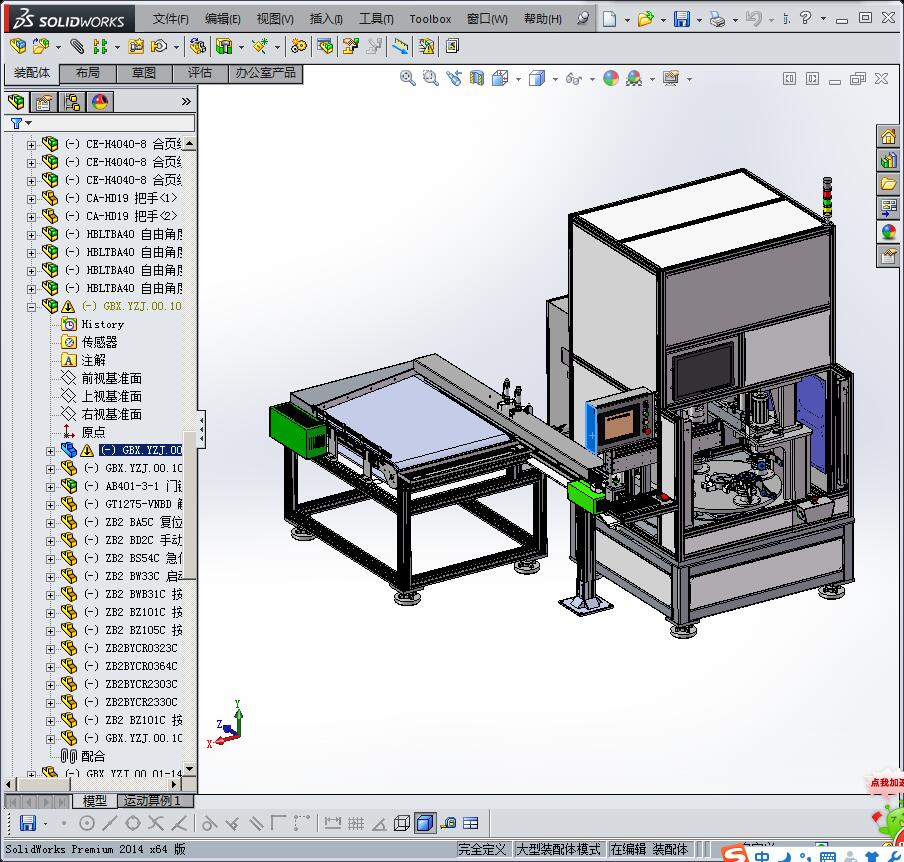Switch to the 评估 tab
The height and width of the screenshot is (862, 904).
[x=200, y=73]
